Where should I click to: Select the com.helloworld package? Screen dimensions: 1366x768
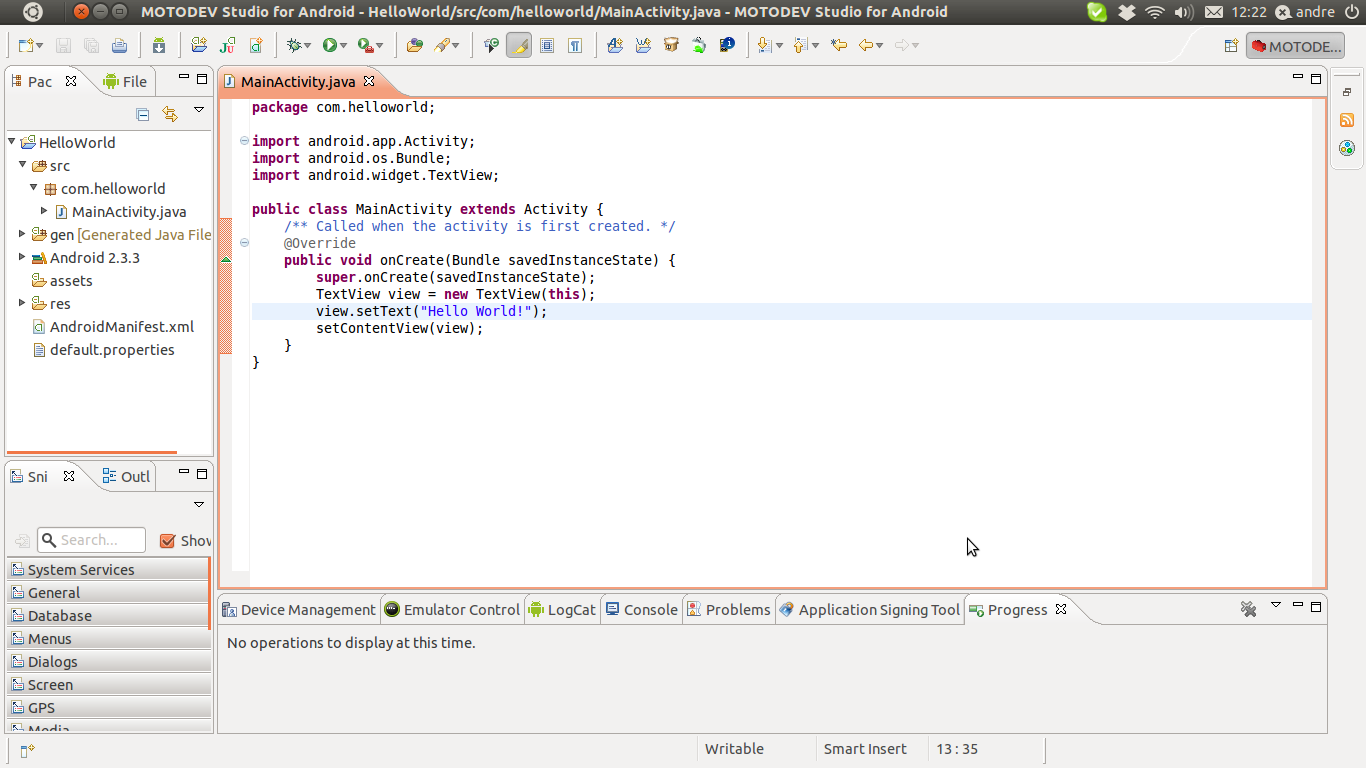(104, 189)
